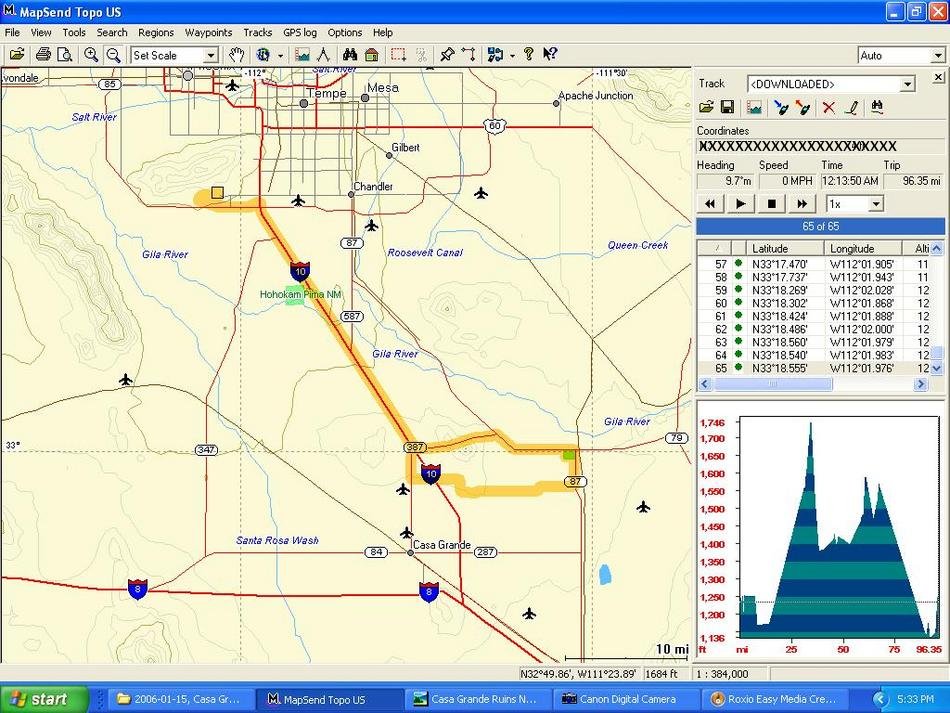Click the Open file toolbar icon
Screen dimensions: 950x713
(17, 55)
